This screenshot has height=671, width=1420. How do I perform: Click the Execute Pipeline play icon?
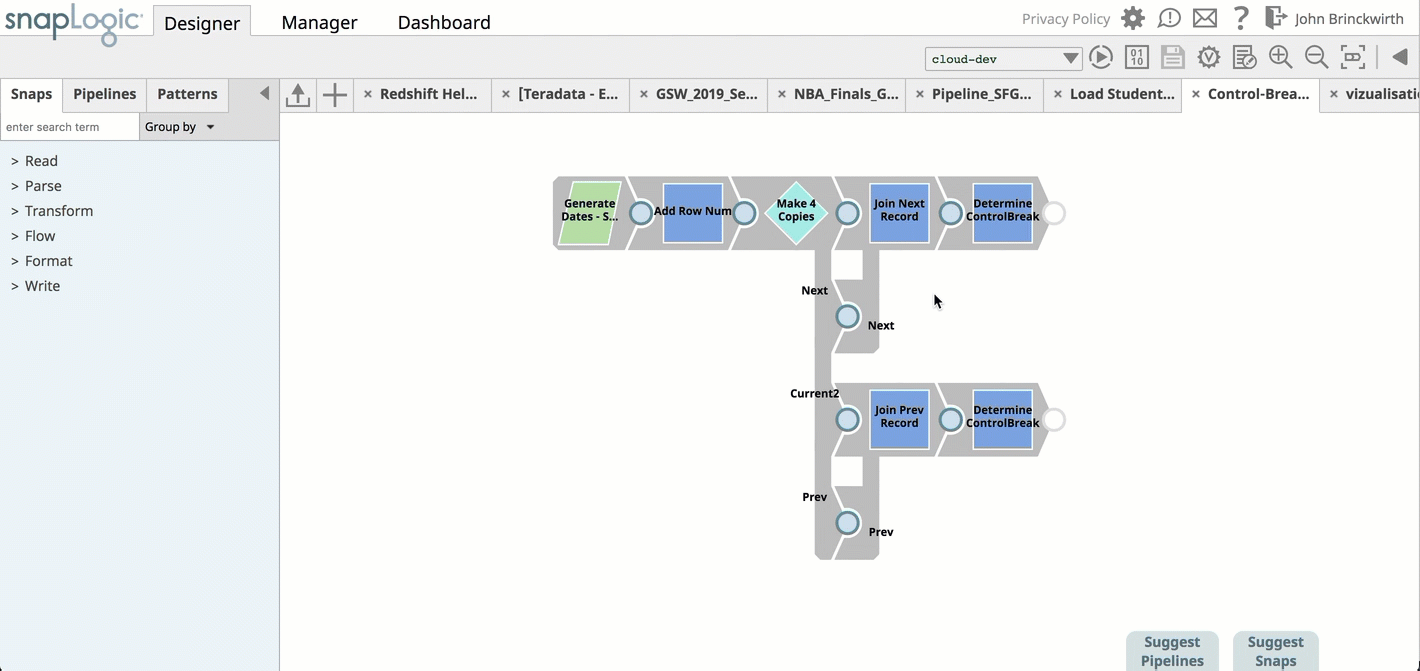point(1101,58)
